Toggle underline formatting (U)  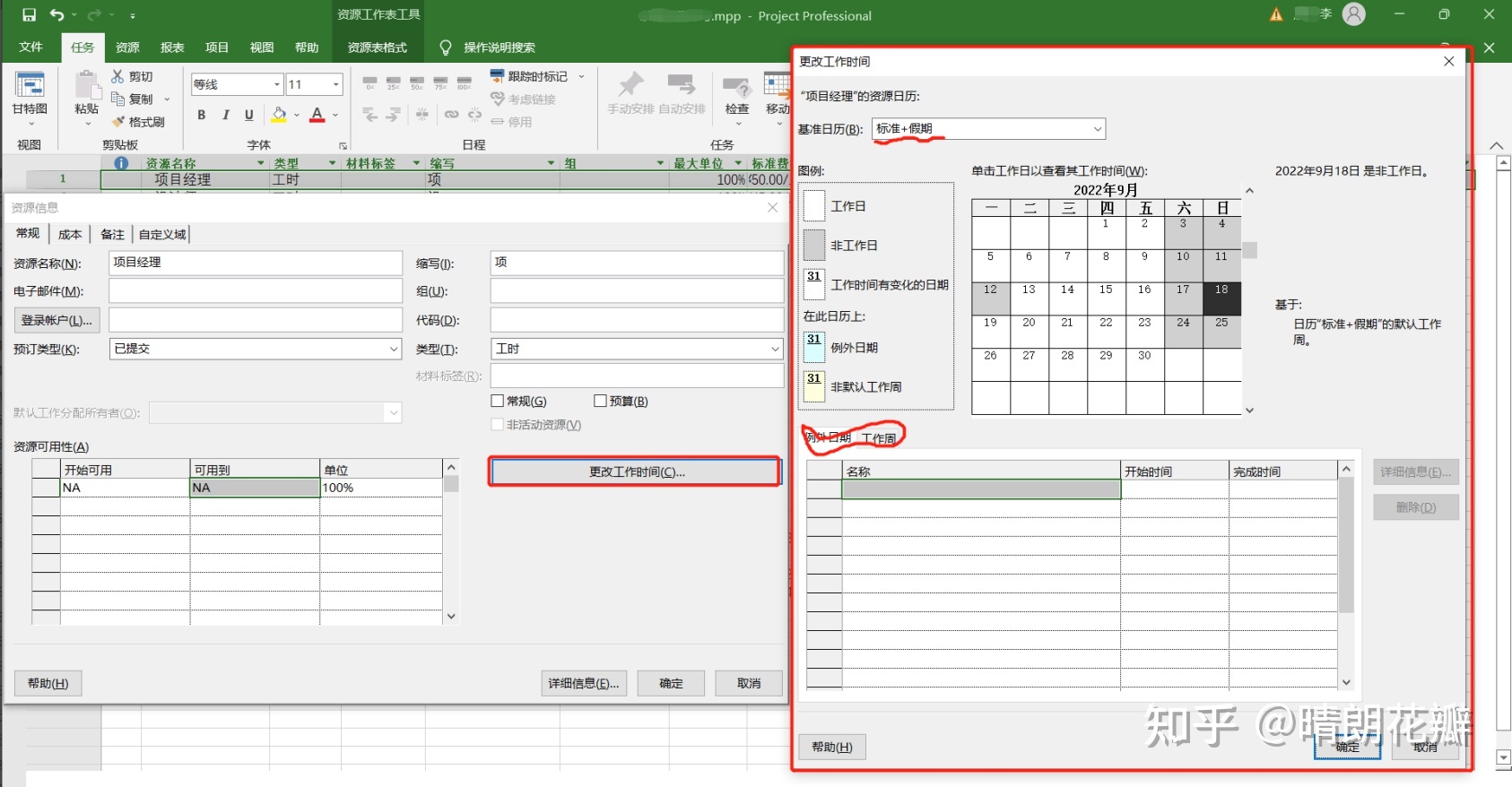(x=248, y=115)
